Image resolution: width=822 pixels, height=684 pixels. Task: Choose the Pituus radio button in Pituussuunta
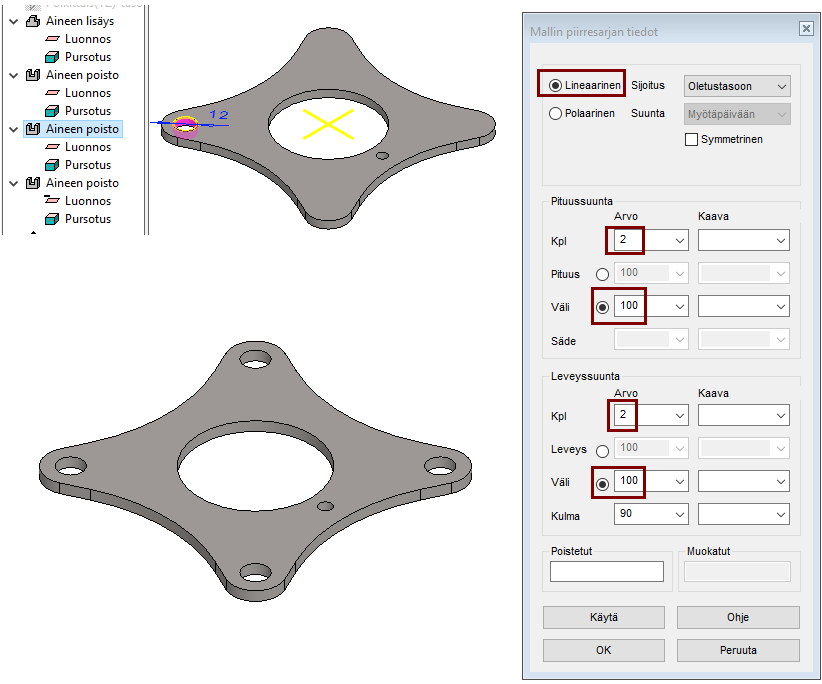[602, 274]
